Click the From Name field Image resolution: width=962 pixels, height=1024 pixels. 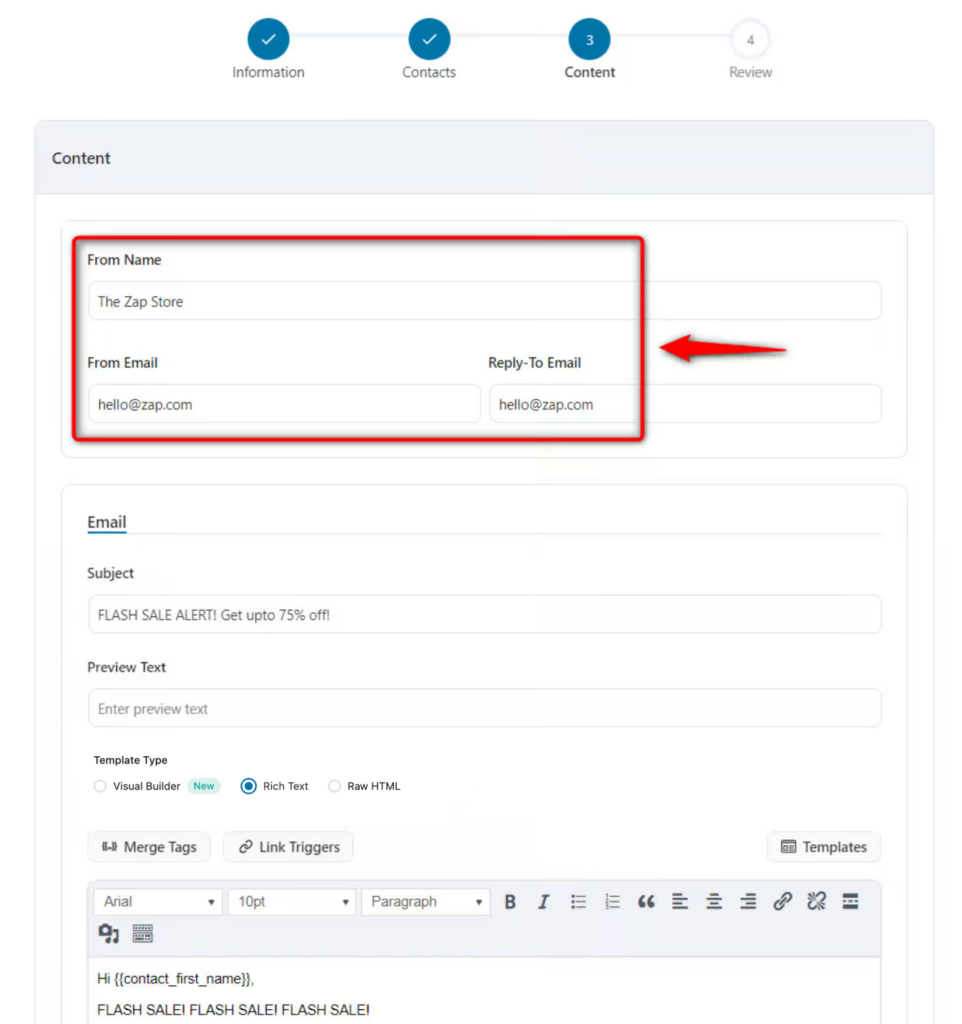tap(485, 301)
